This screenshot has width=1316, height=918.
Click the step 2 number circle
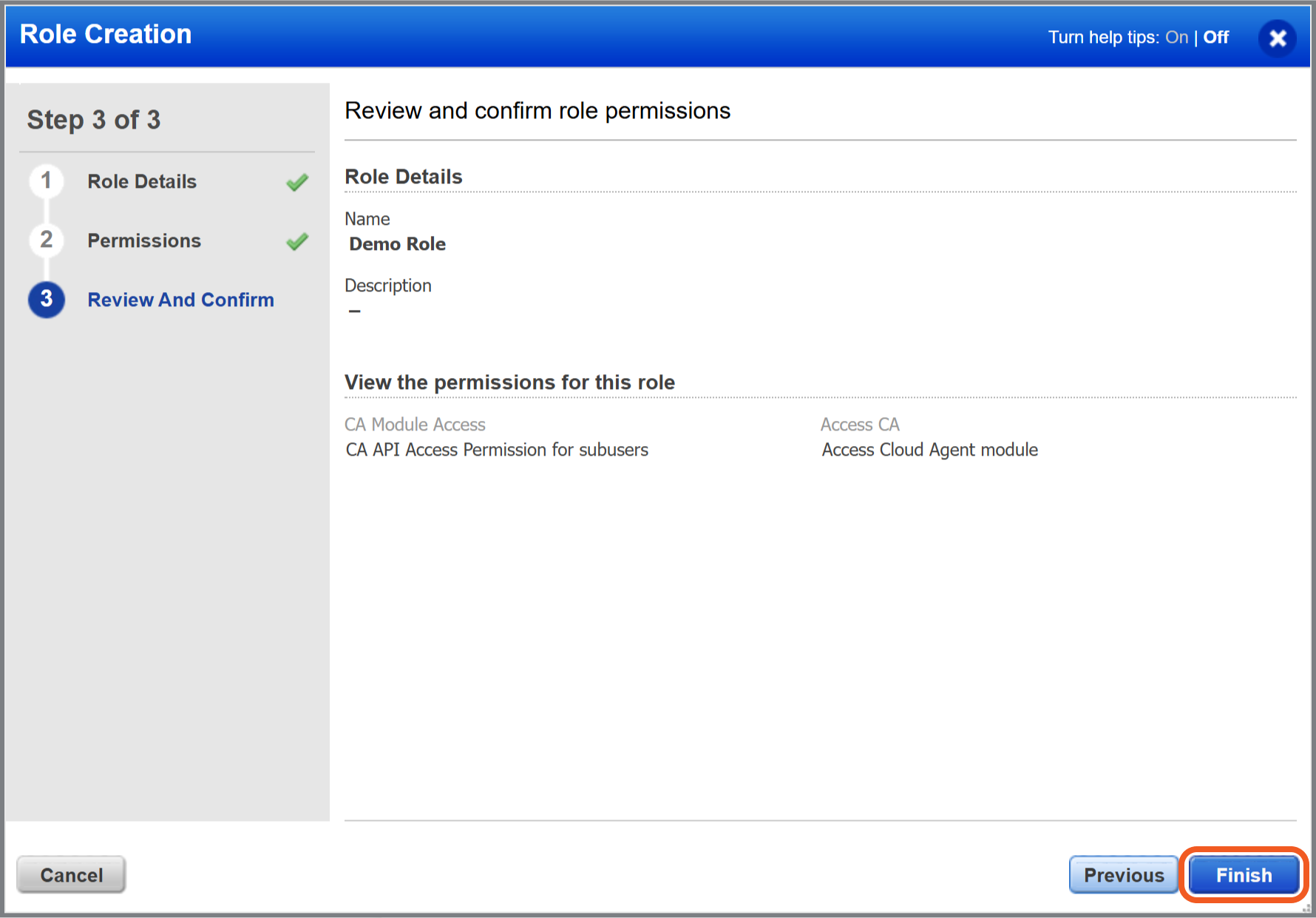pyautogui.click(x=47, y=240)
